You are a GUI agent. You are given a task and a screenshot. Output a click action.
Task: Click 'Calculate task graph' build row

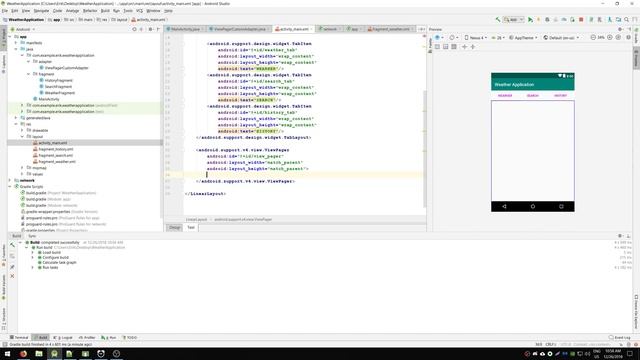pyautogui.click(x=57, y=262)
